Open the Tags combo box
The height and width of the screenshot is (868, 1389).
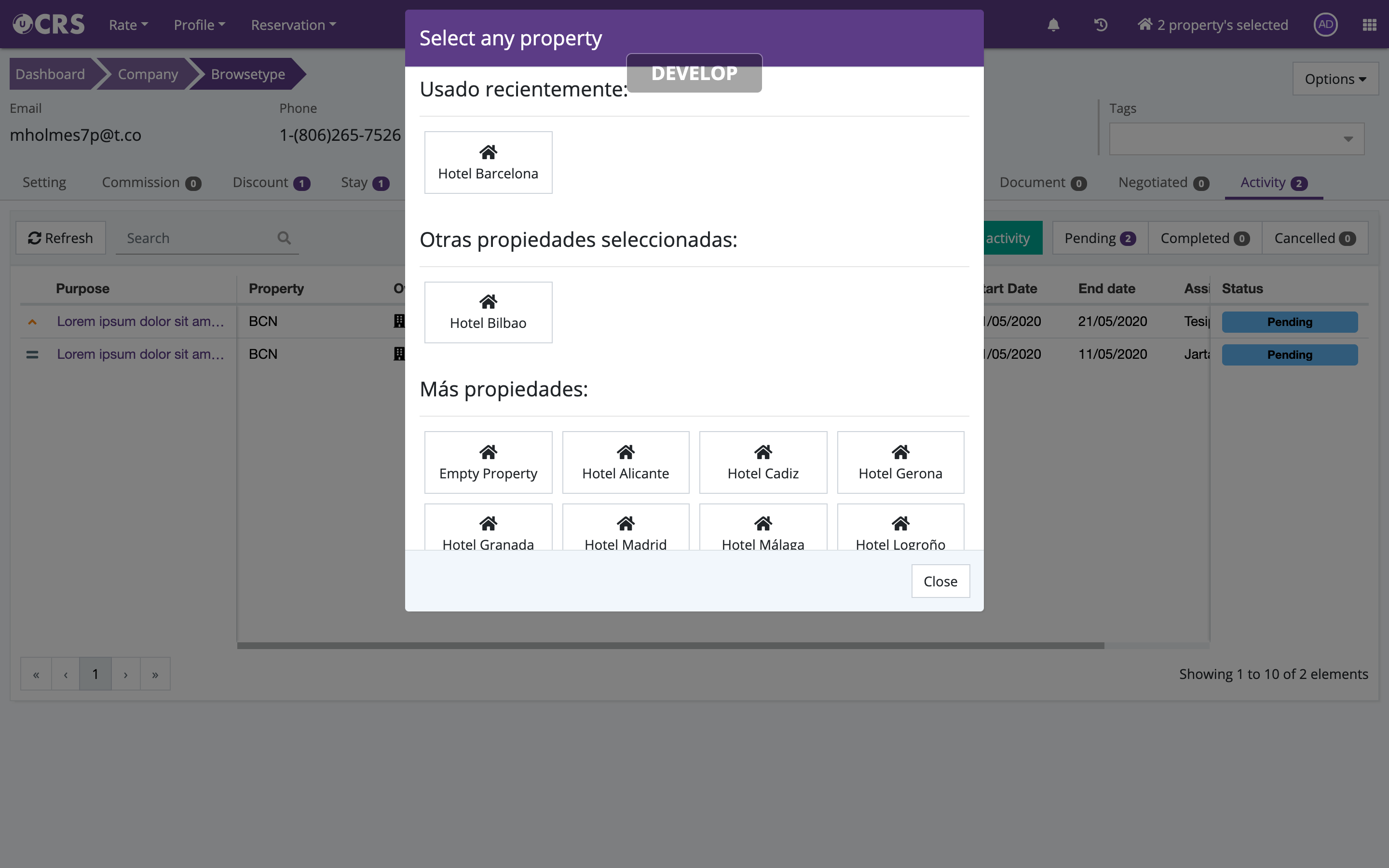coord(1236,138)
